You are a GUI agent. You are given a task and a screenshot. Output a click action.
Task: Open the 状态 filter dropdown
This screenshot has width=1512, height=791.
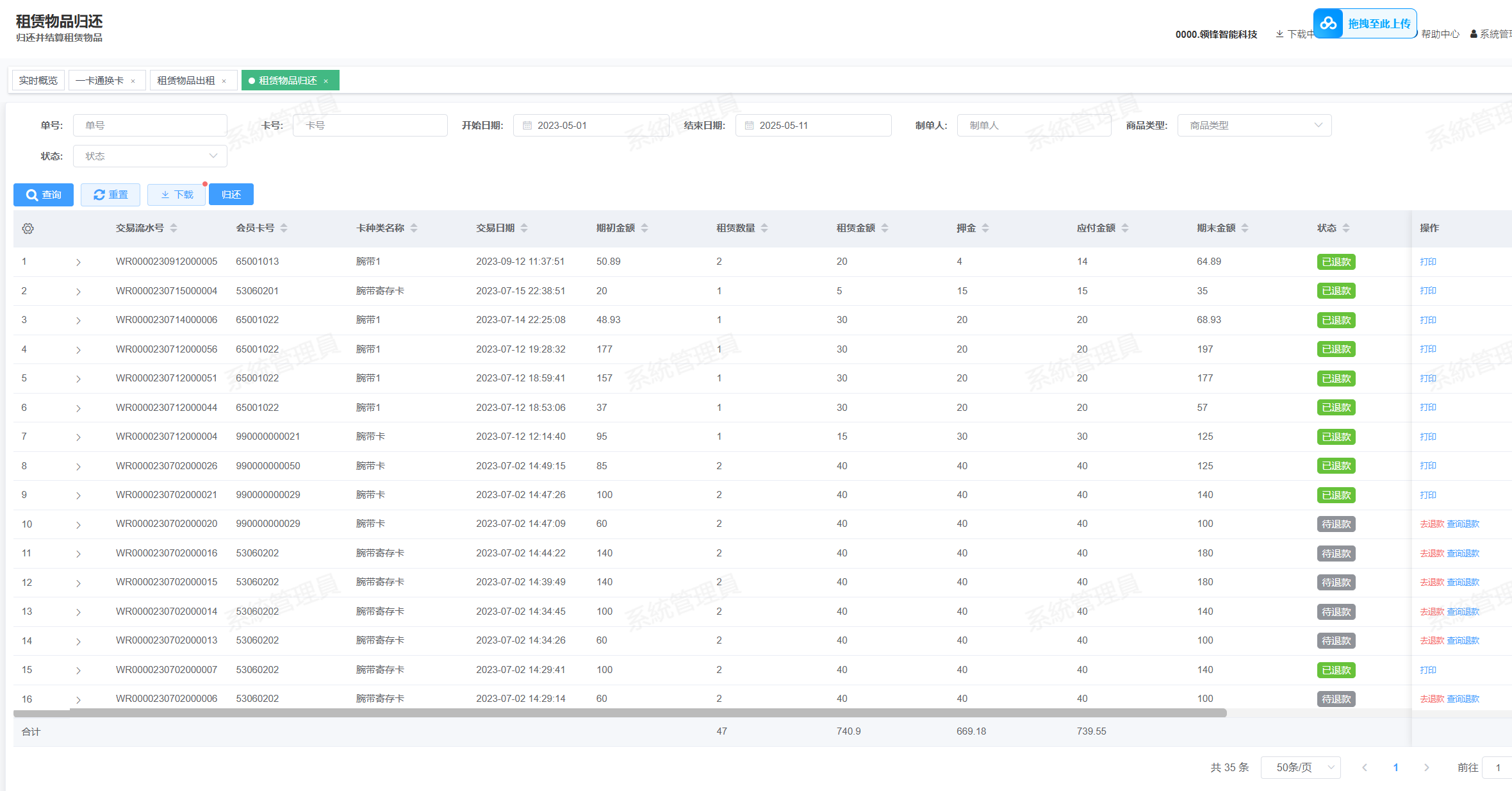[x=150, y=156]
